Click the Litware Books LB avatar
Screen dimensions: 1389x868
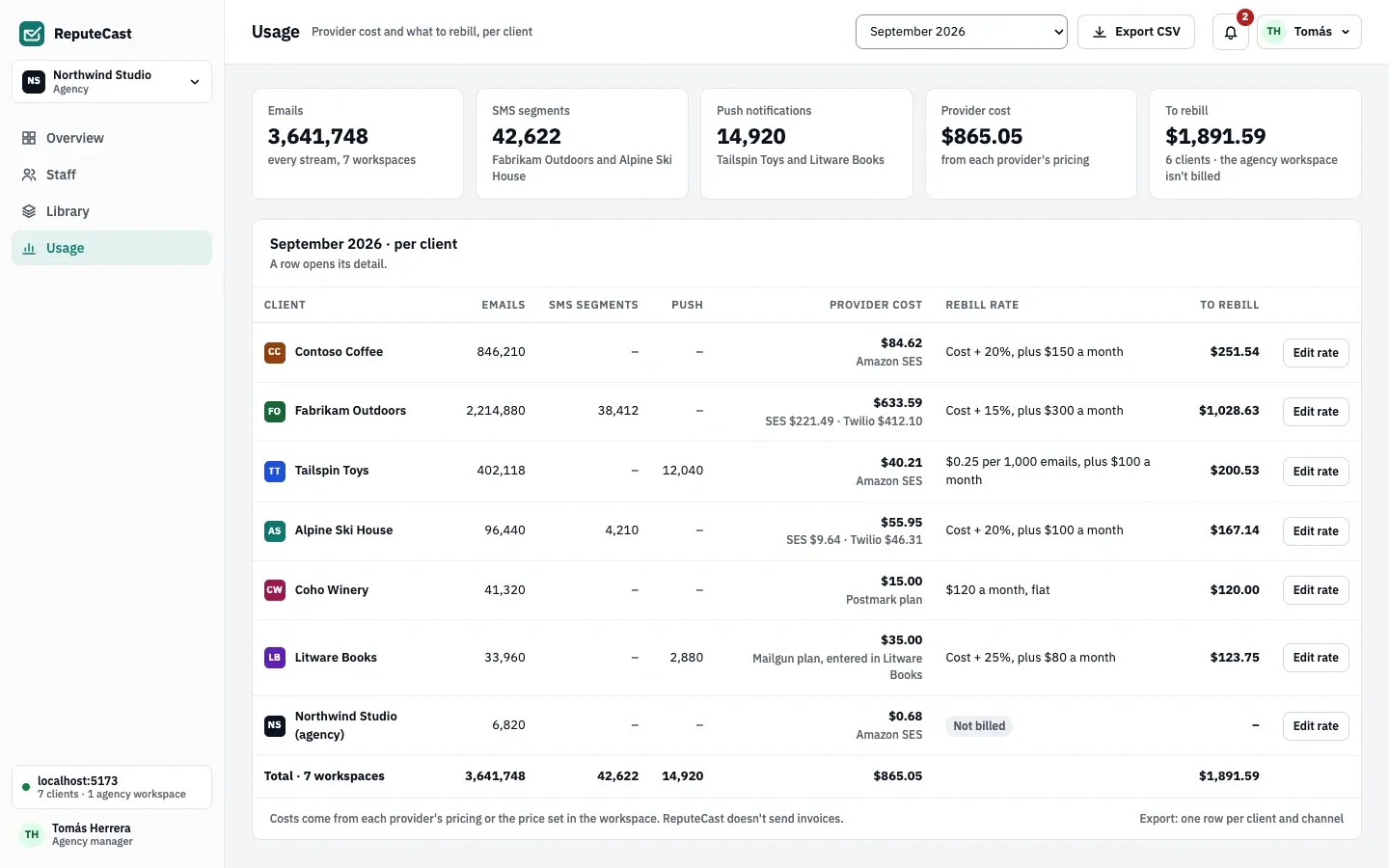point(275,658)
